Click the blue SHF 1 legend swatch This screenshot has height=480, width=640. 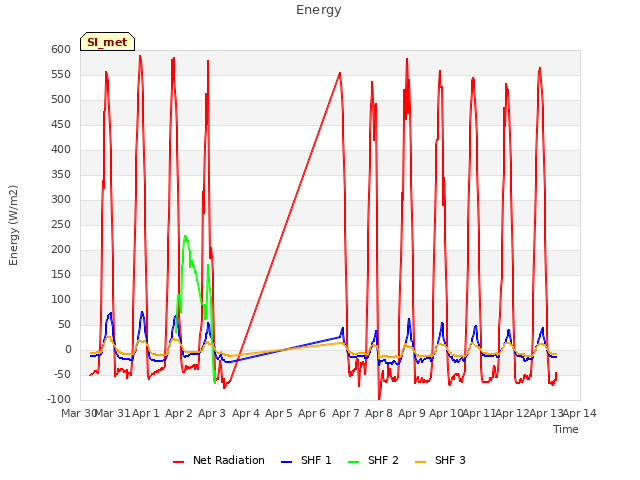coord(287,462)
